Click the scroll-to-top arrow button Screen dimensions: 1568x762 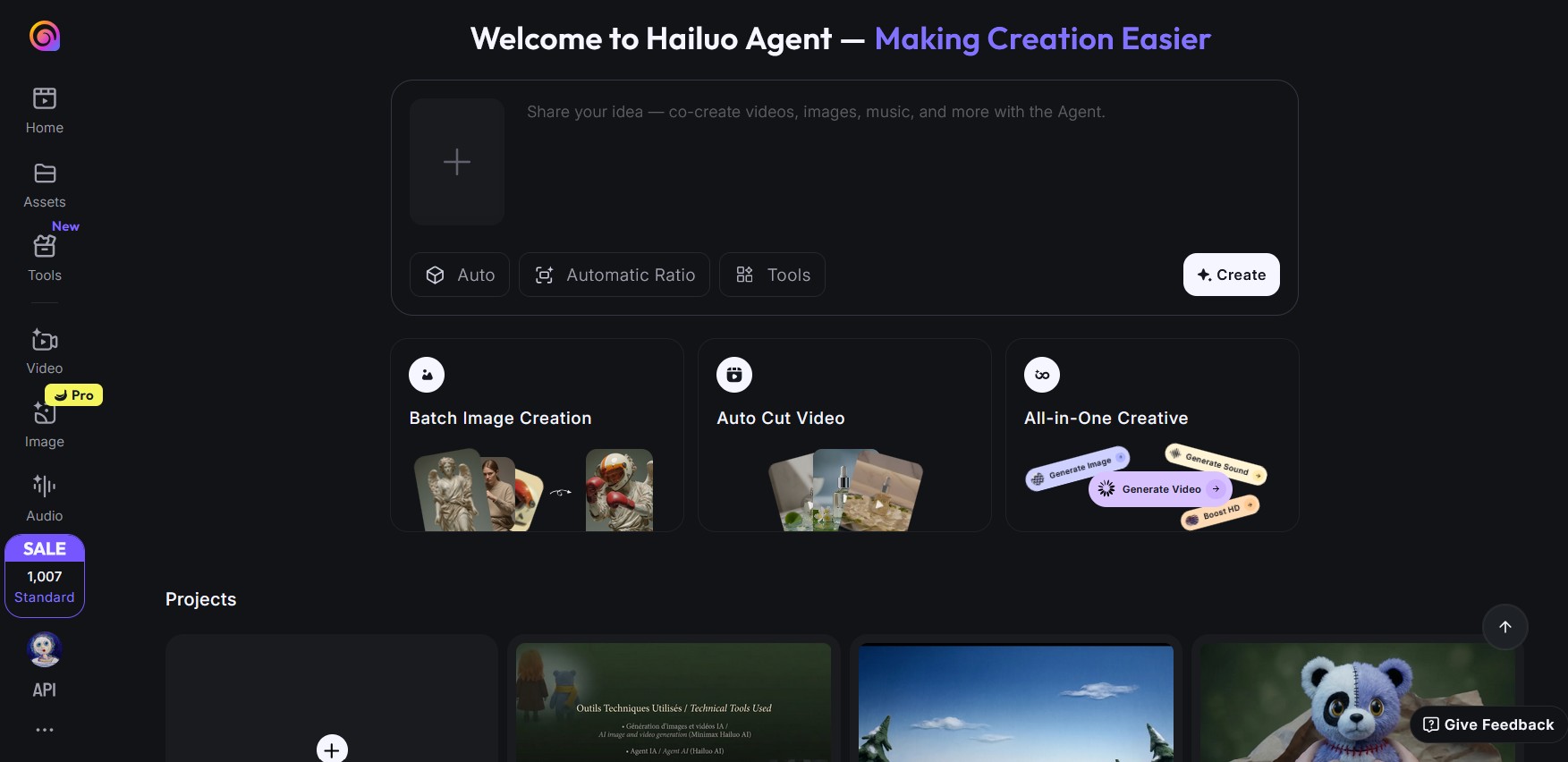point(1505,627)
